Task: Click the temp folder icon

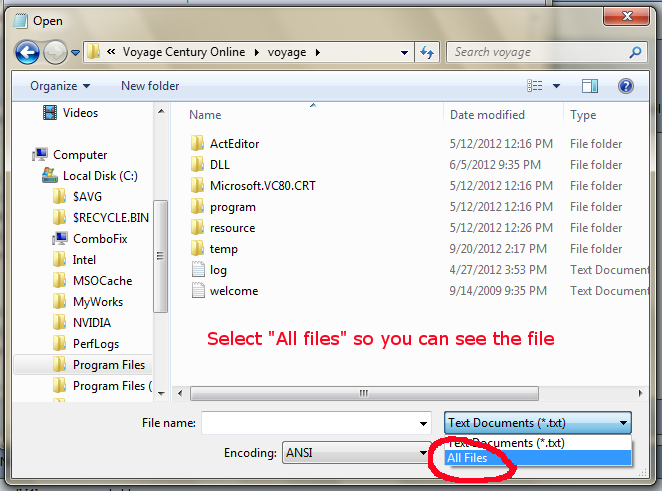Action: [197, 249]
